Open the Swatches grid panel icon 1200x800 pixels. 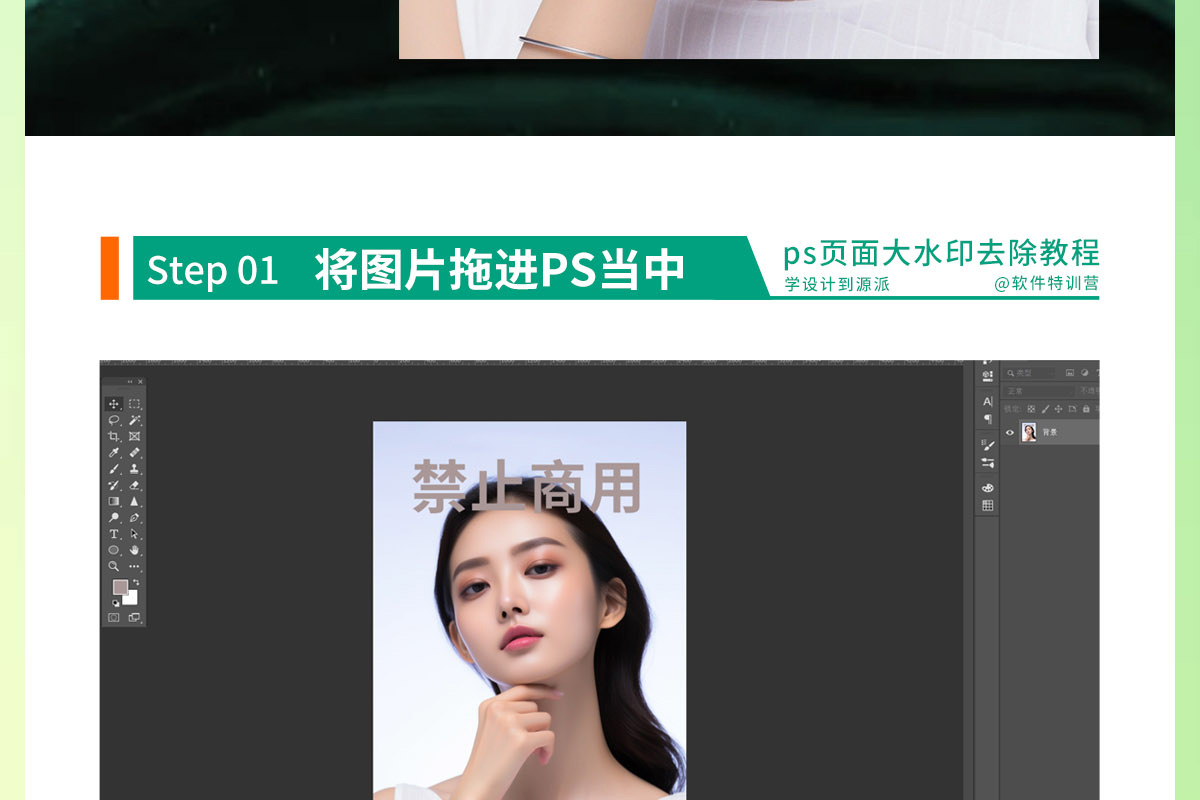pyautogui.click(x=988, y=506)
